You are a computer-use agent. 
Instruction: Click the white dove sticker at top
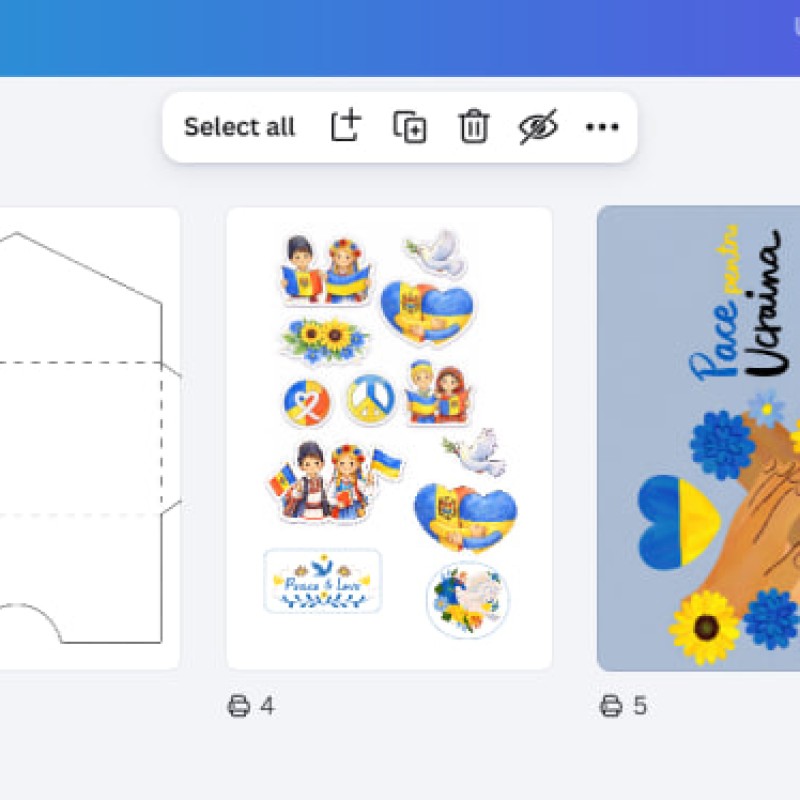pos(436,254)
